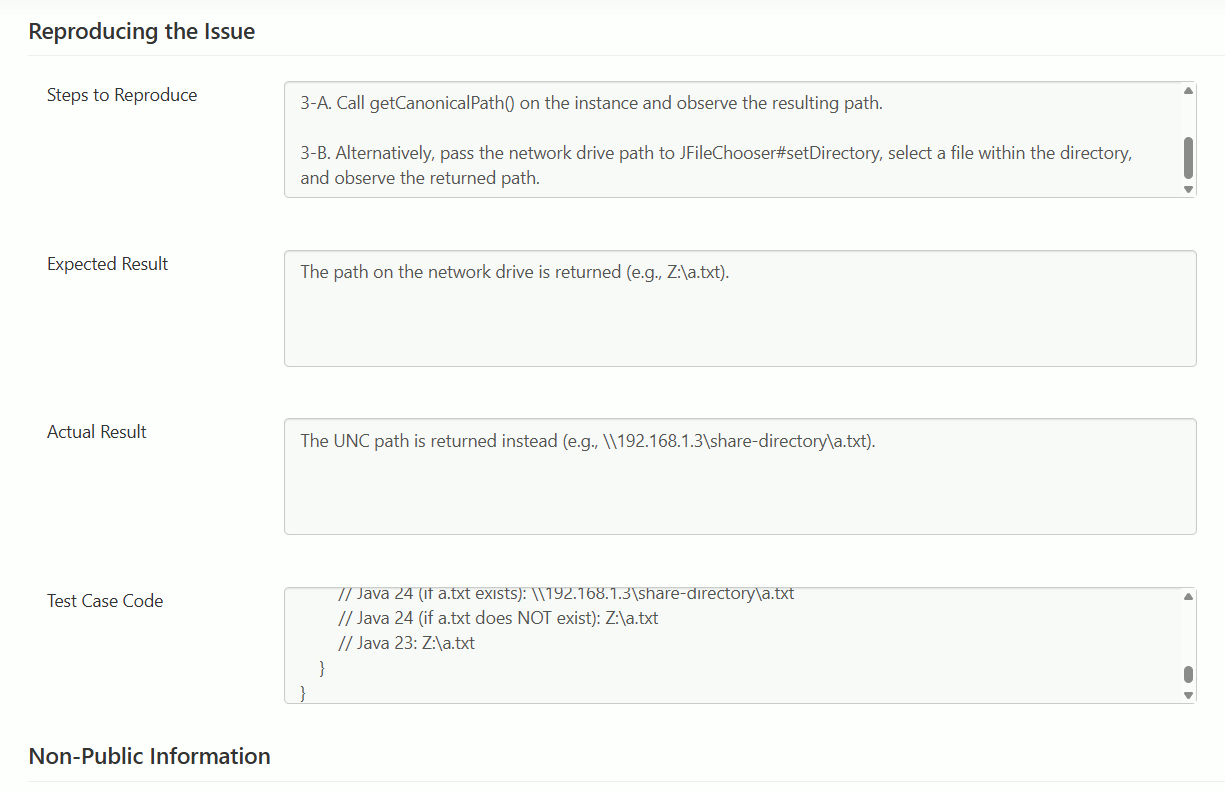Click the "does NOT exist" comment line
The width and height of the screenshot is (1225, 791).
pyautogui.click(x=498, y=618)
